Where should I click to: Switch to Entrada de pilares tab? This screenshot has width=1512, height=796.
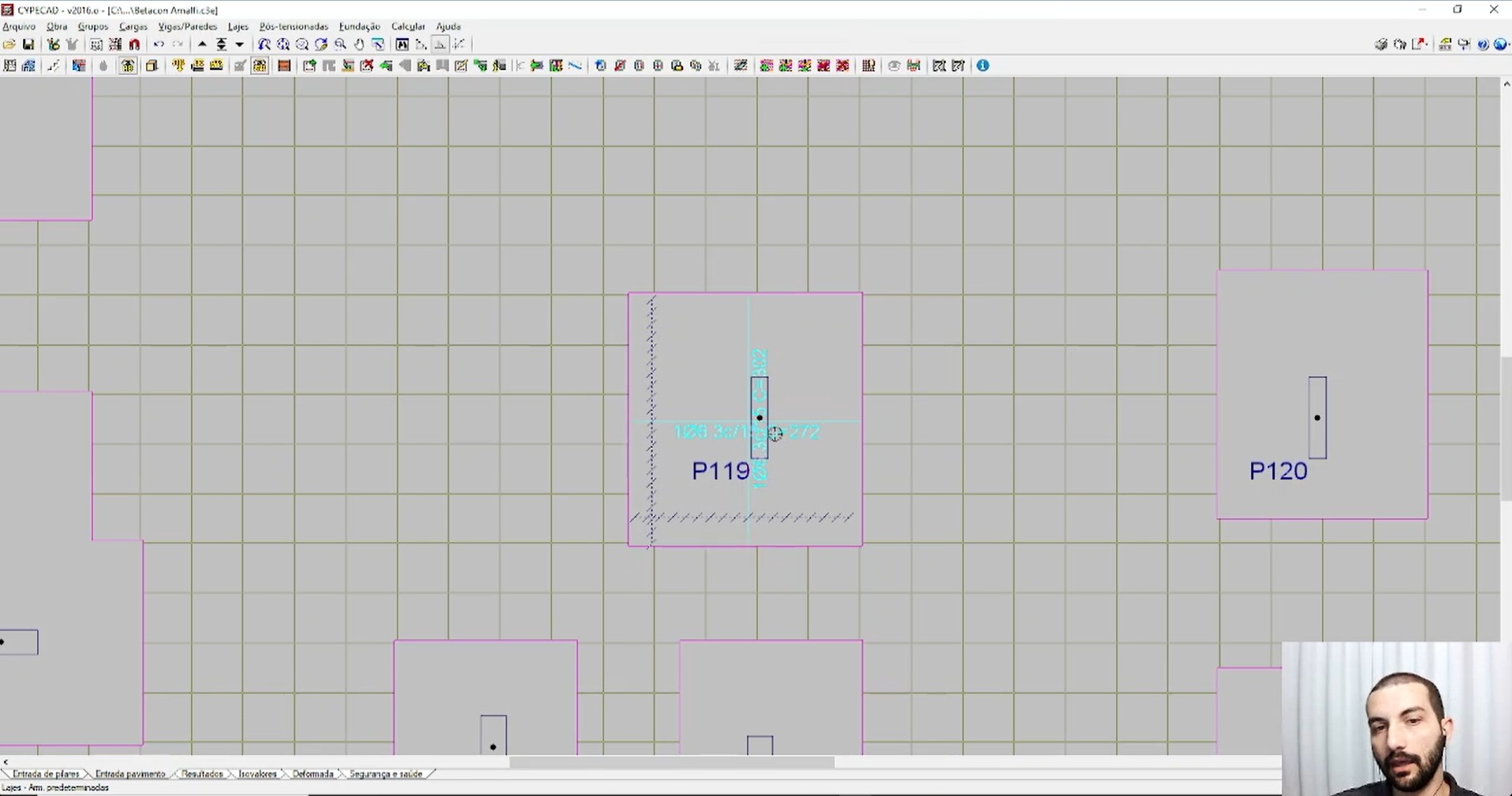coord(46,774)
